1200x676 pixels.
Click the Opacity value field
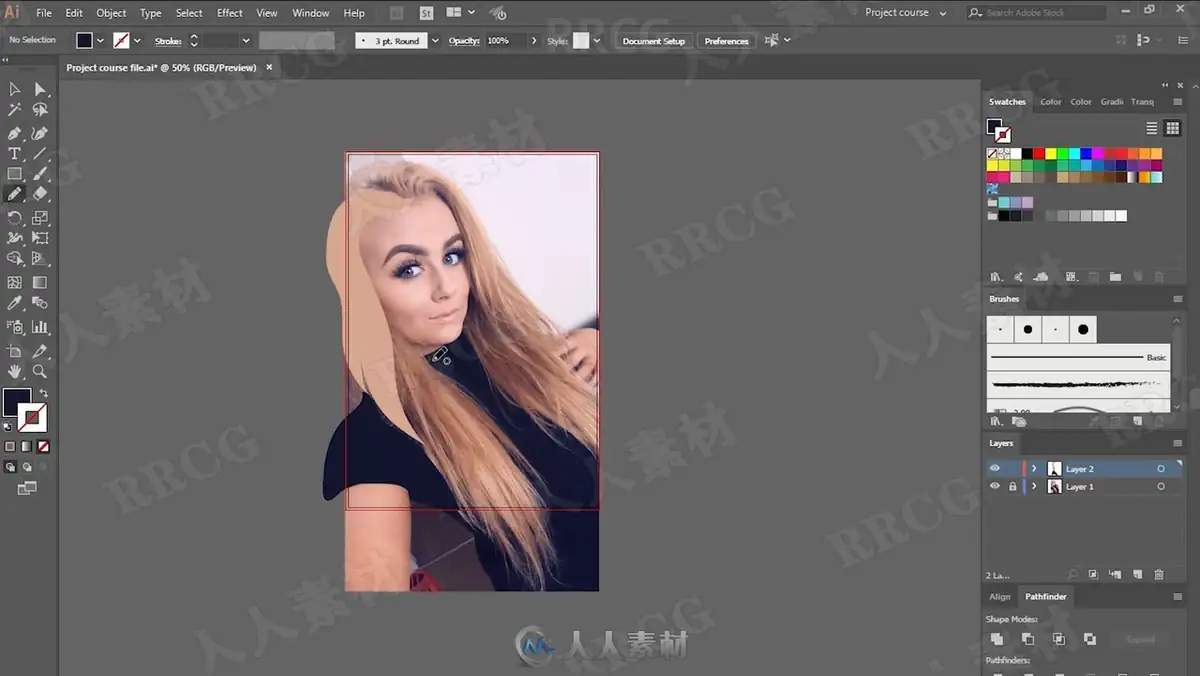coord(504,41)
